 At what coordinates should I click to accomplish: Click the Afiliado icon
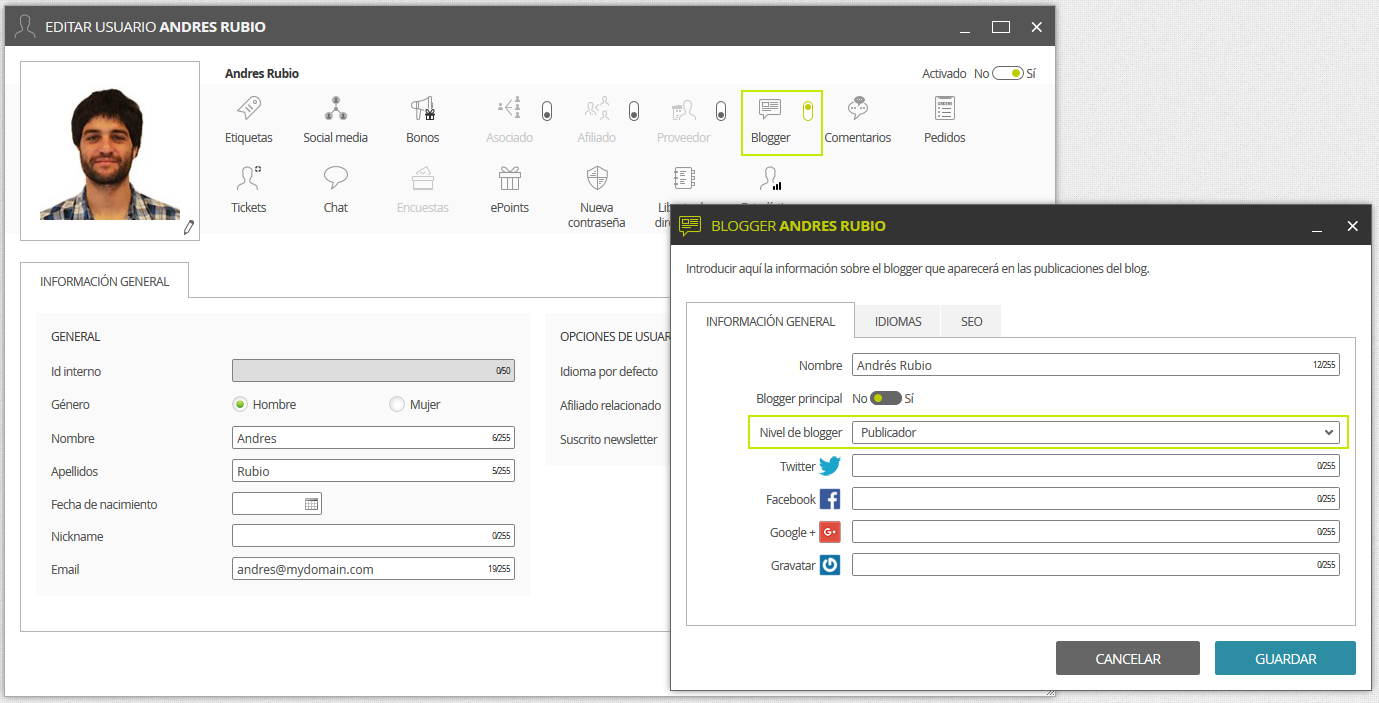[597, 108]
